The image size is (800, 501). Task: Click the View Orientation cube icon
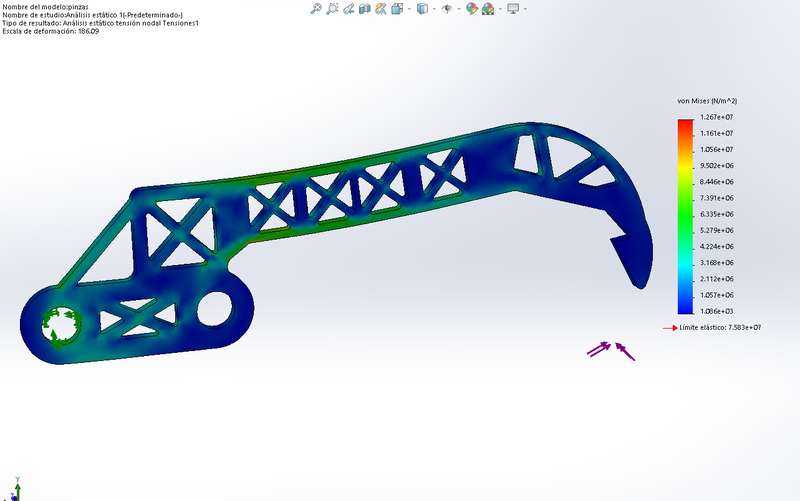(397, 9)
